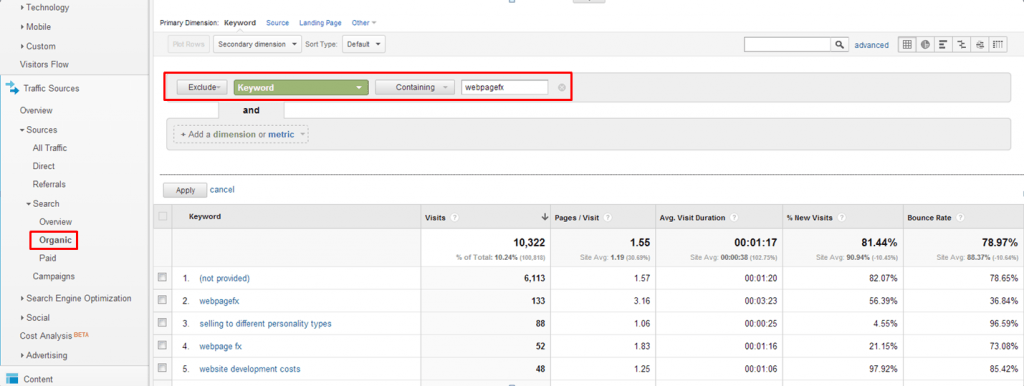Switch to Comparison view icon
This screenshot has height=386, width=1024.
961,44
